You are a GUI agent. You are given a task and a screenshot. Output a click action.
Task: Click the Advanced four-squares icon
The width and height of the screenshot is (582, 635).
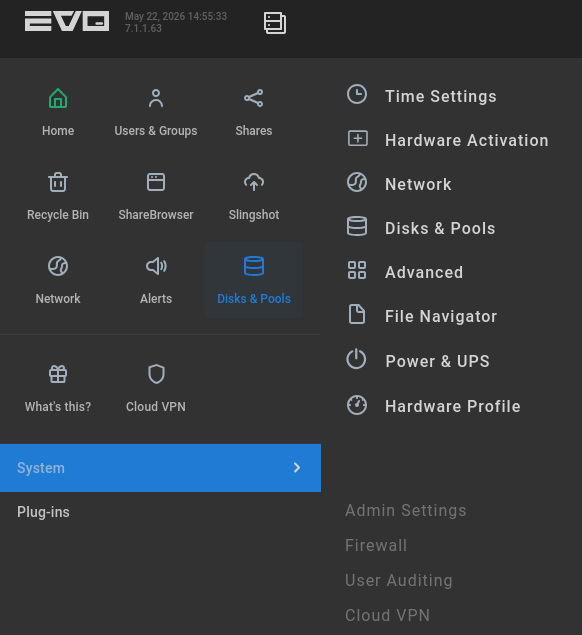(x=357, y=270)
